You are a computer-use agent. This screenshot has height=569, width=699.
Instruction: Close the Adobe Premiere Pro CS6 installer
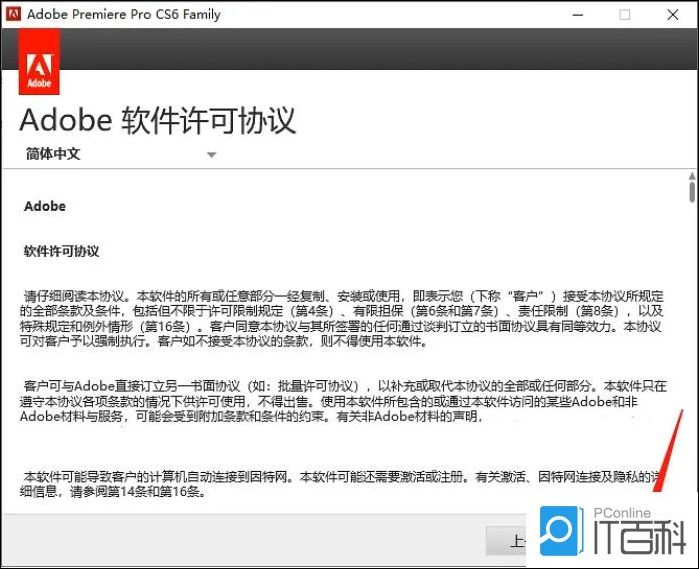(673, 15)
